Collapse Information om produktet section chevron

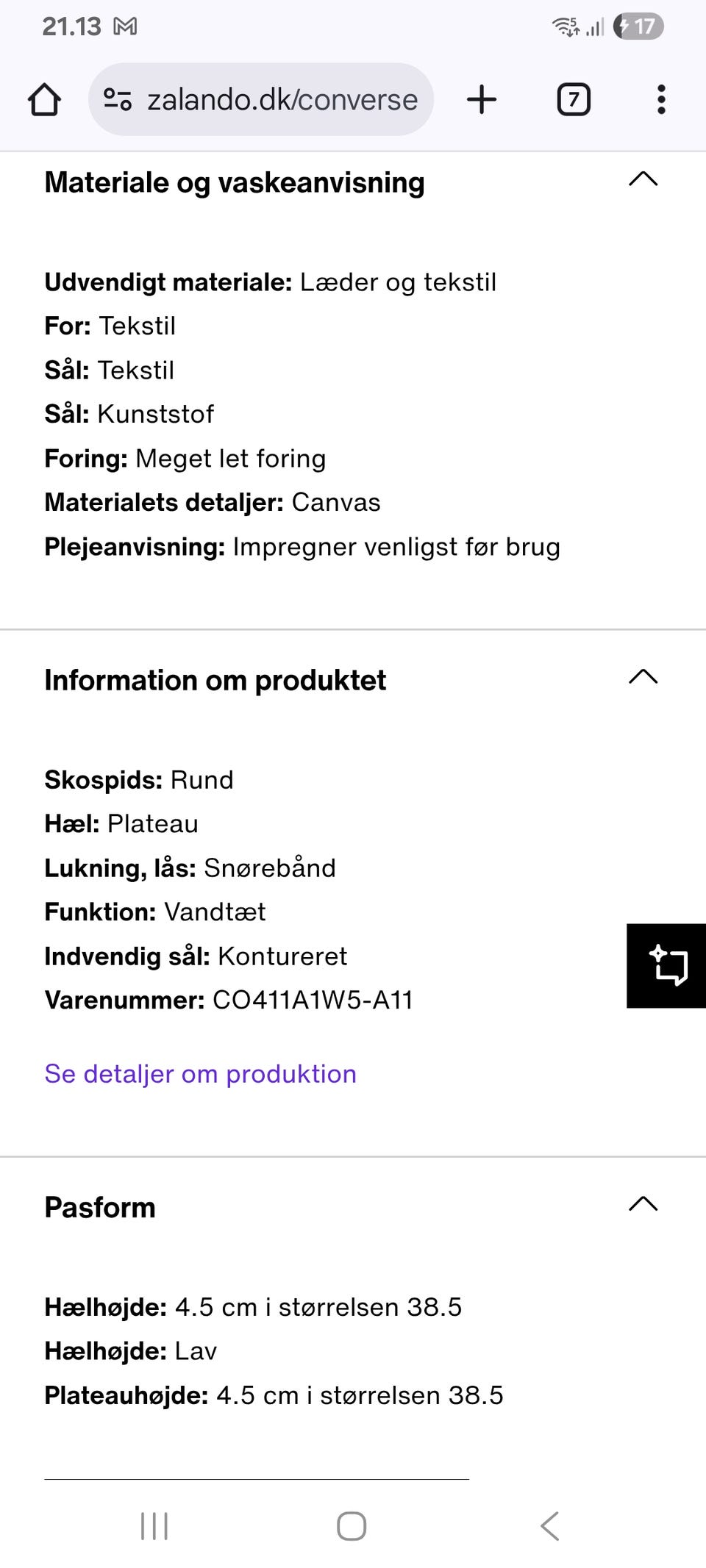point(643,677)
